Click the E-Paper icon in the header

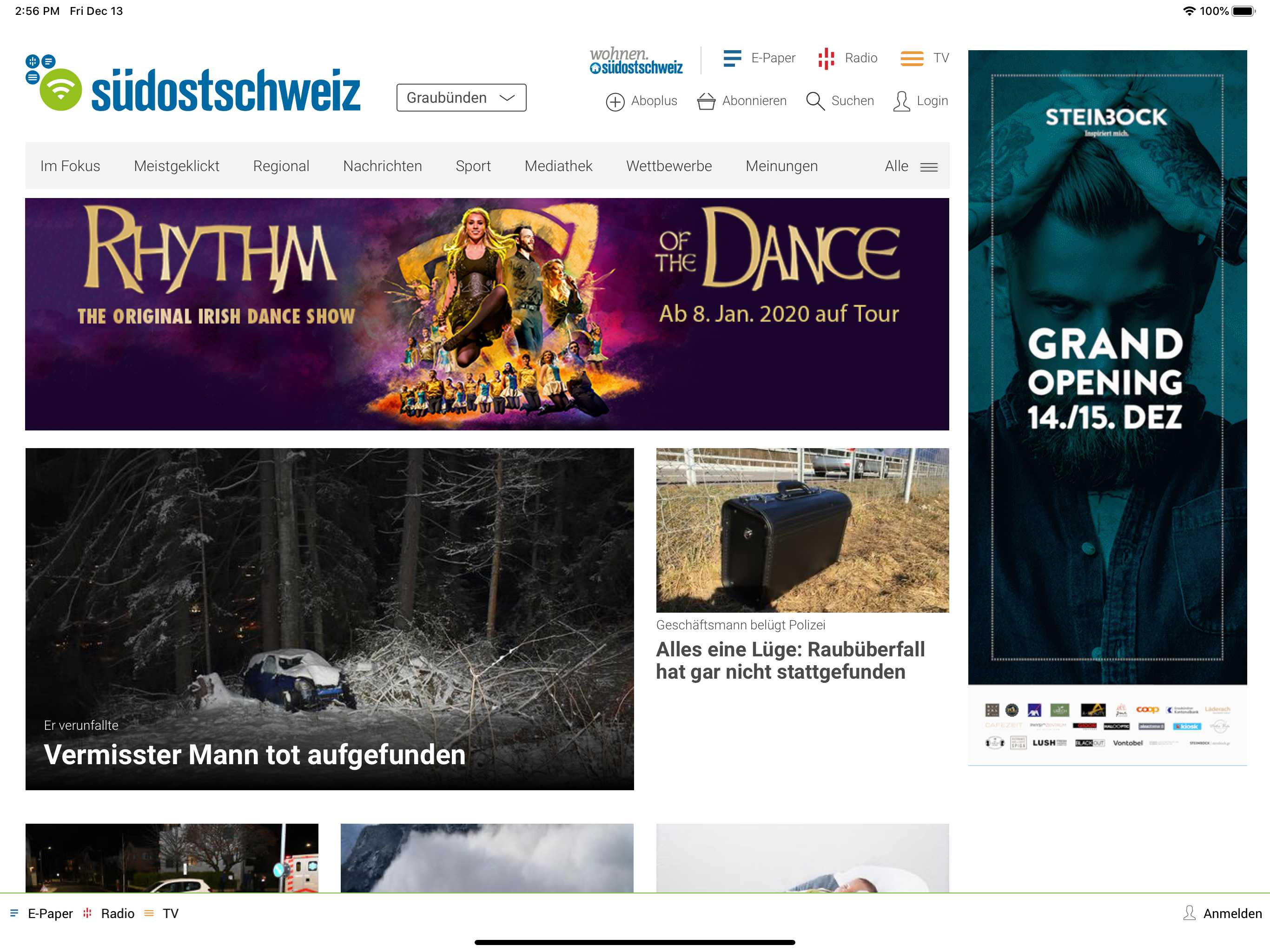tap(732, 58)
